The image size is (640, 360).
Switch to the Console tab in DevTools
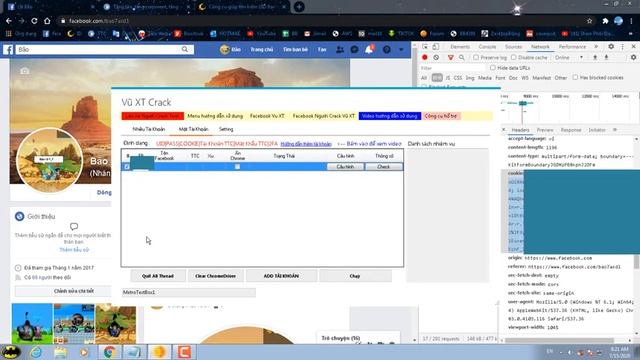coord(487,47)
